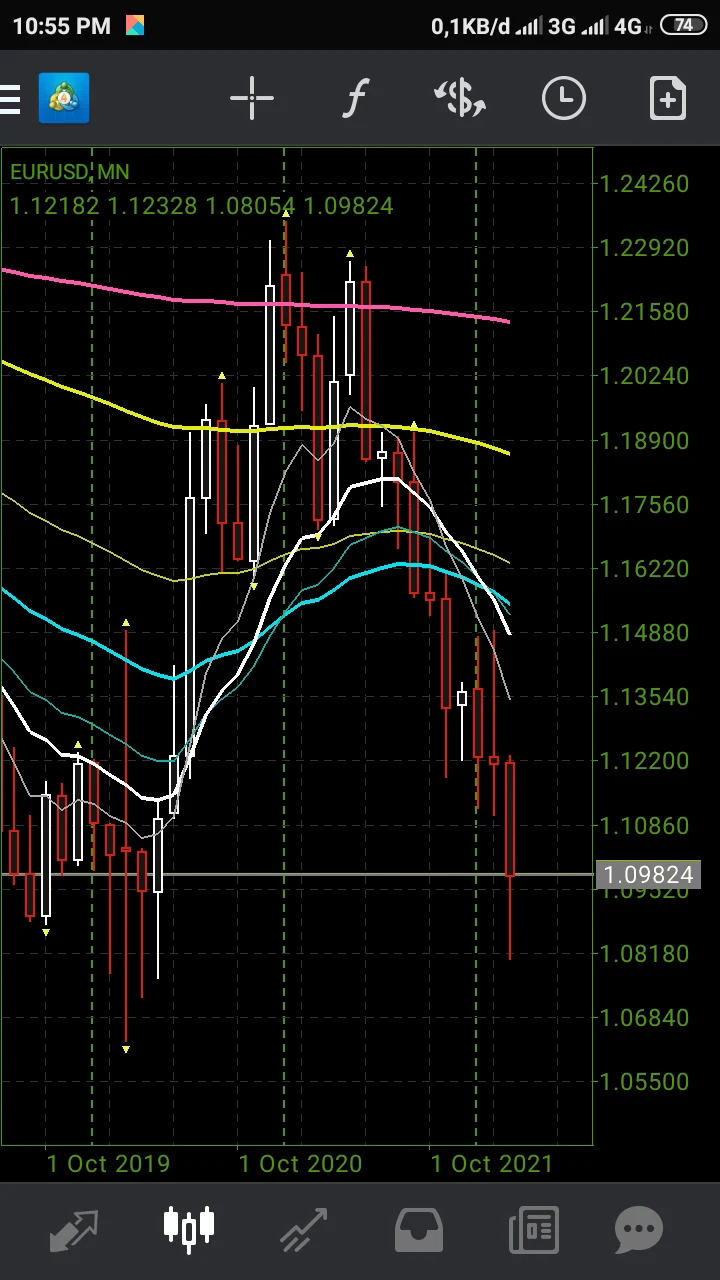
Task: Tap the 1.20240 price scale label
Action: pos(645,376)
